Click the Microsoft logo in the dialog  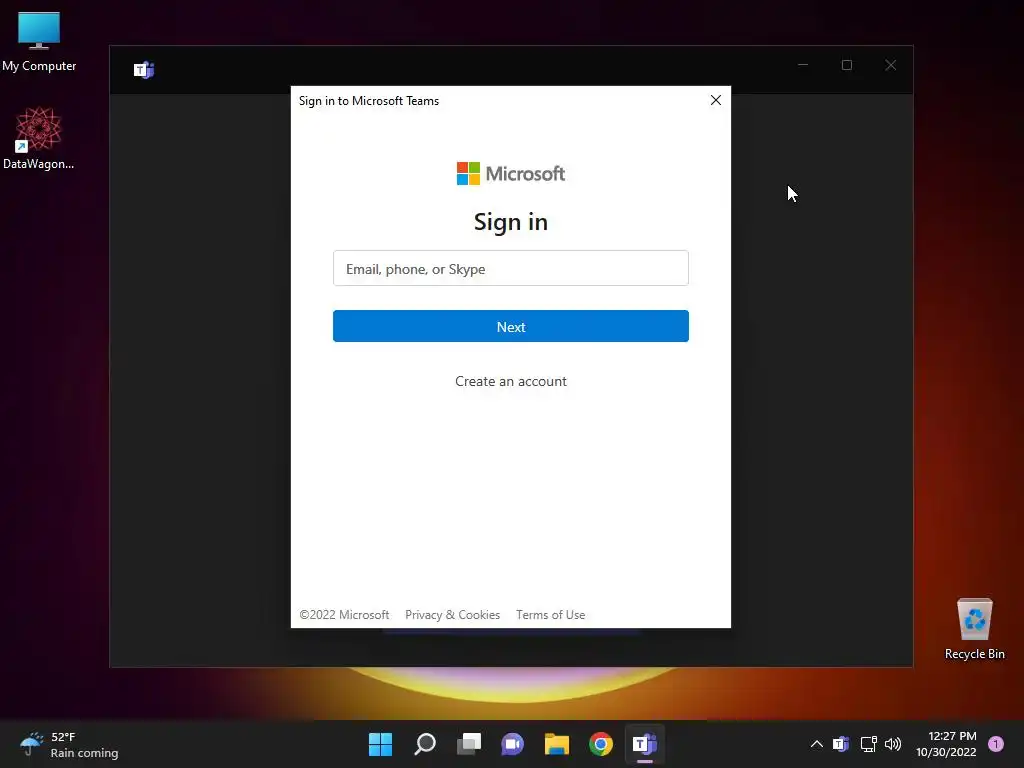pyautogui.click(x=511, y=174)
